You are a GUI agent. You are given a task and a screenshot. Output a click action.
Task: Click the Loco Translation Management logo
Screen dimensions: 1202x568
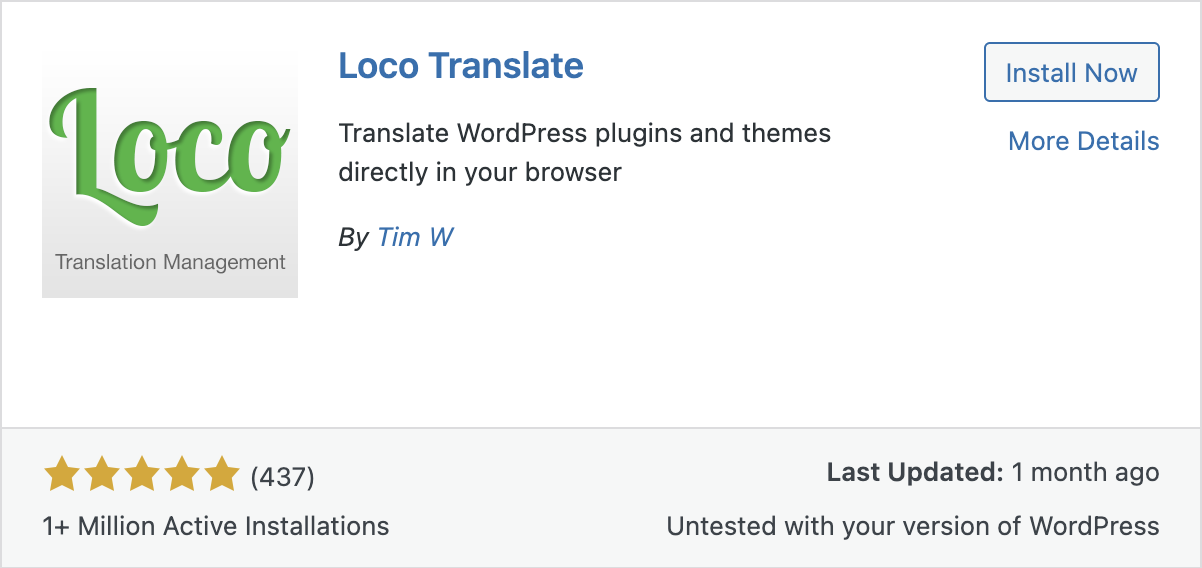(x=170, y=170)
